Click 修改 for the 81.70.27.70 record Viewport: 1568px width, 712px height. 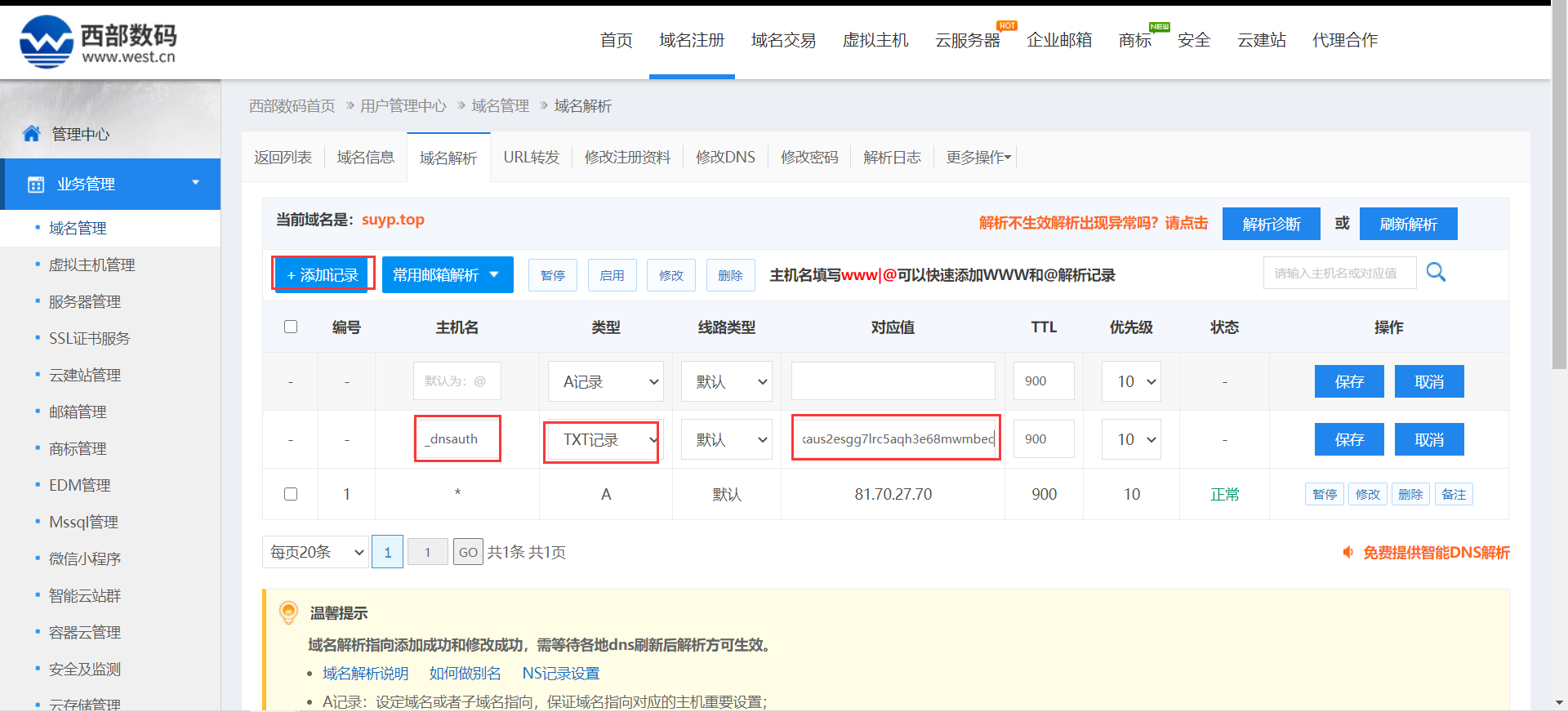click(1368, 494)
